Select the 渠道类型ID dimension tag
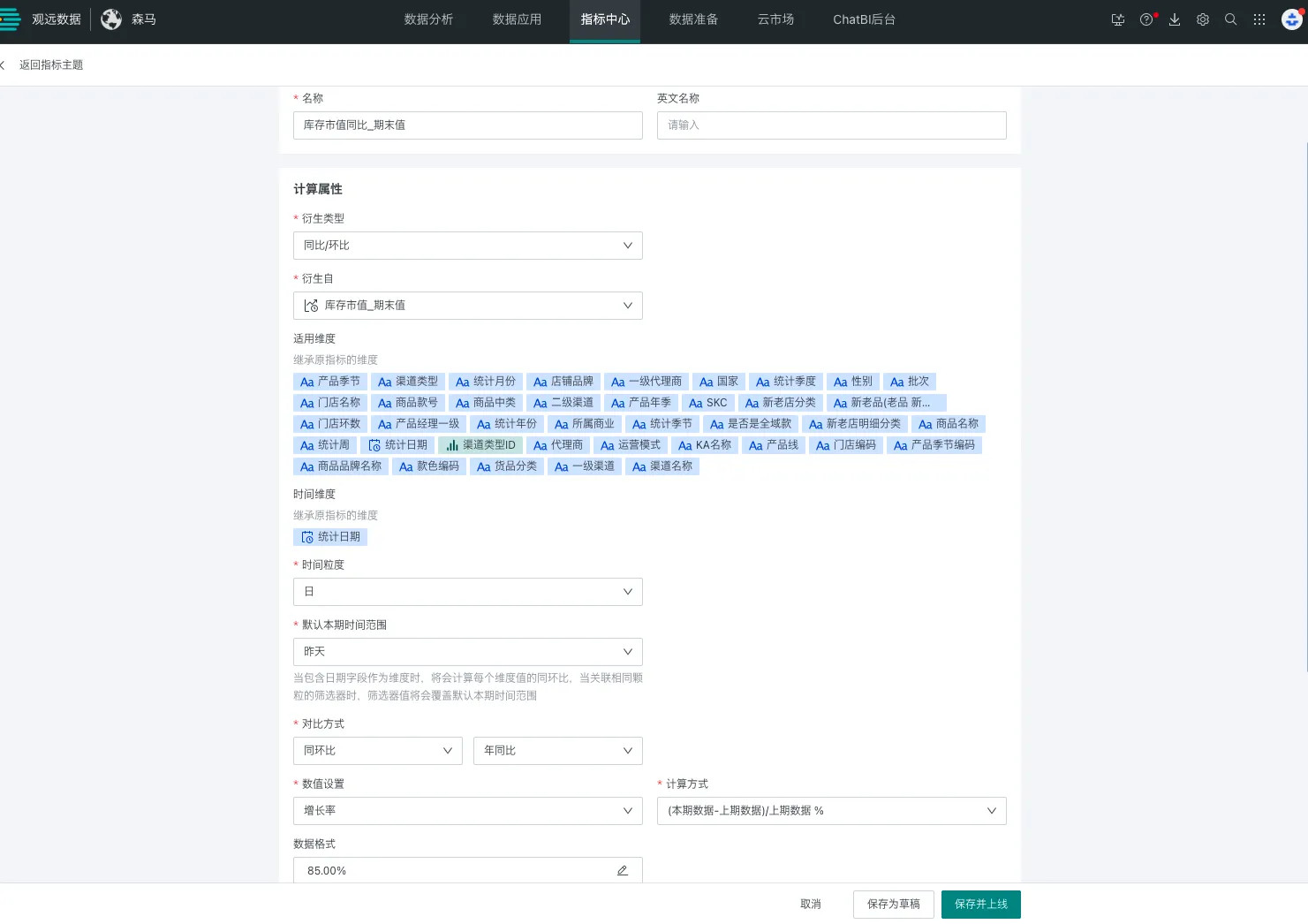The height and width of the screenshot is (924, 1308). [480, 445]
